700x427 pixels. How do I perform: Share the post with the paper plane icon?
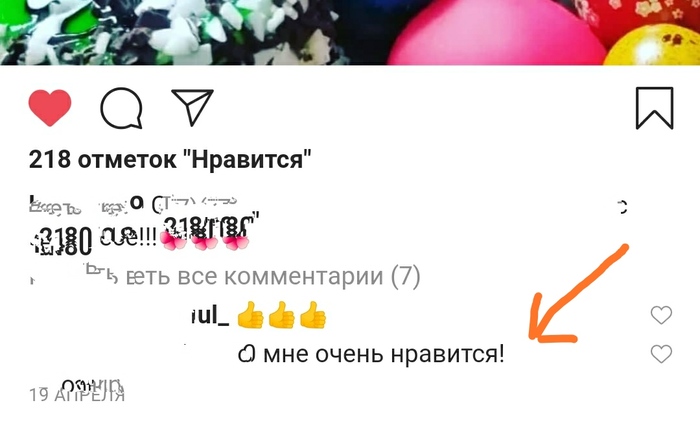[x=192, y=107]
